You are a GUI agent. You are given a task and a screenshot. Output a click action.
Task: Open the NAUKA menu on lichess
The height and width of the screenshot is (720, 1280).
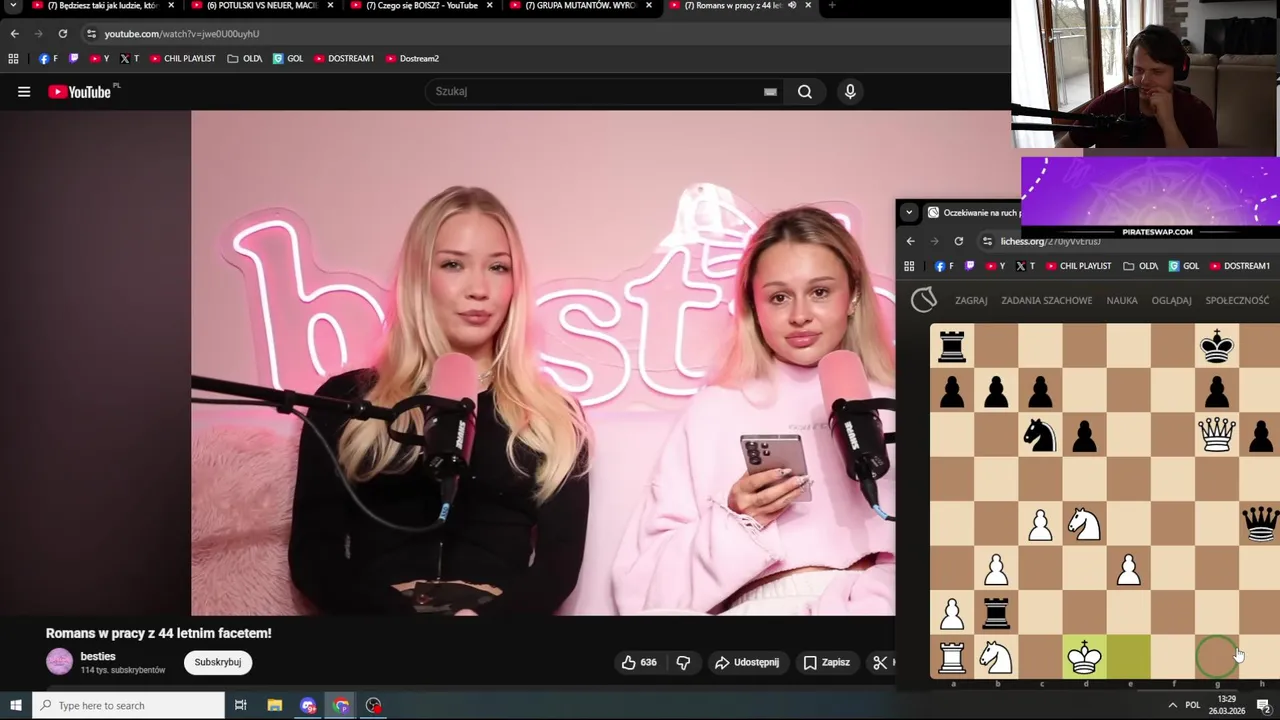(1122, 300)
